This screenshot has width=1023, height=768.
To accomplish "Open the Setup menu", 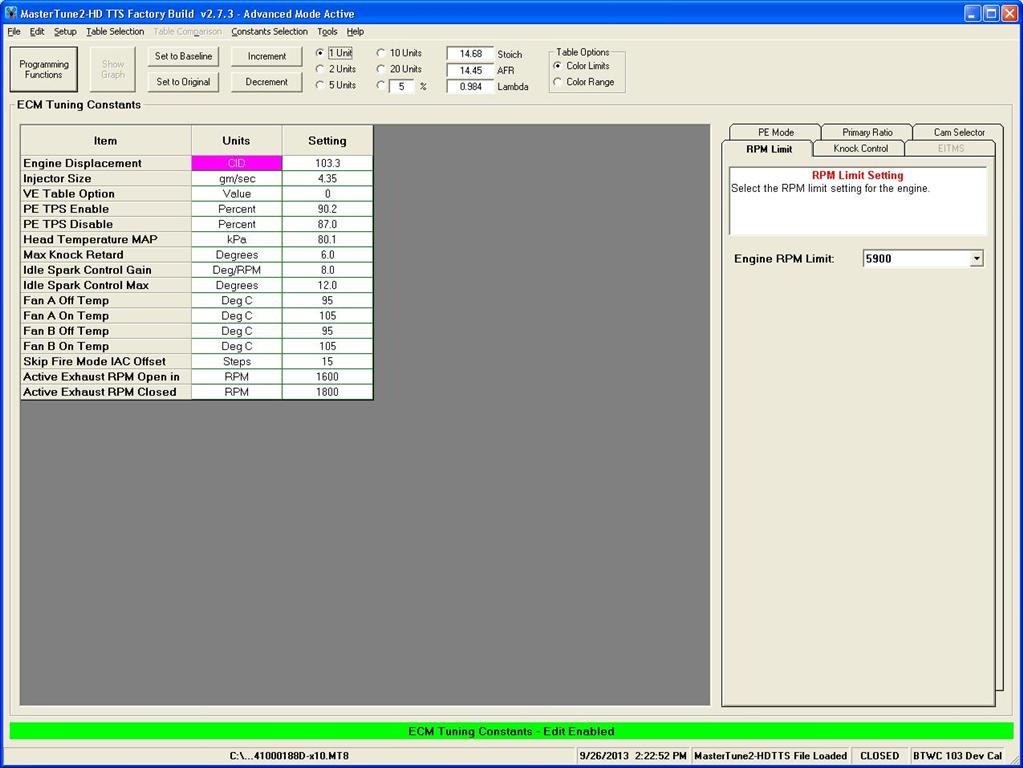I will pos(65,31).
